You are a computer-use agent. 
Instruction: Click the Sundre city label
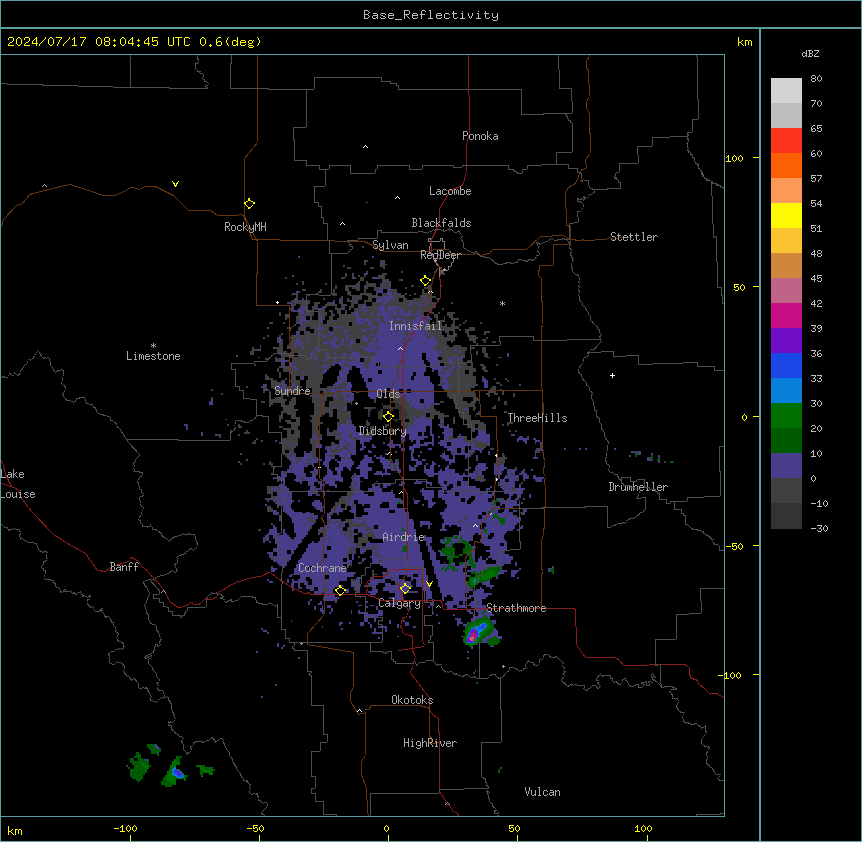click(292, 391)
